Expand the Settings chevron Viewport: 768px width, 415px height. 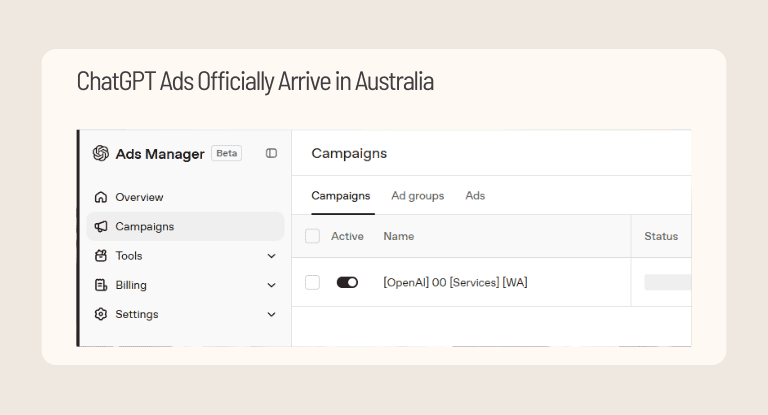[x=271, y=315]
